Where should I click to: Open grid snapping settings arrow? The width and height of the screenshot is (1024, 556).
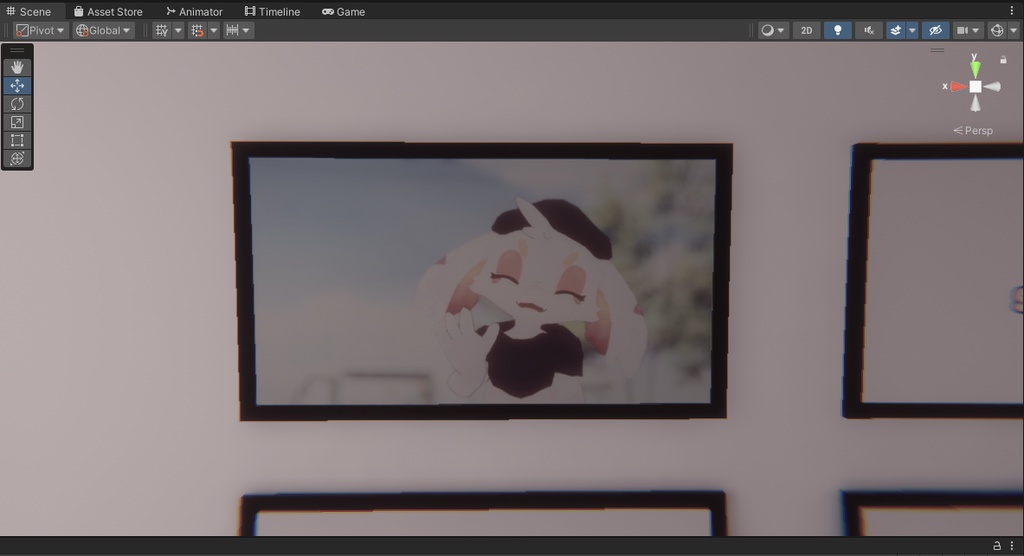(214, 30)
